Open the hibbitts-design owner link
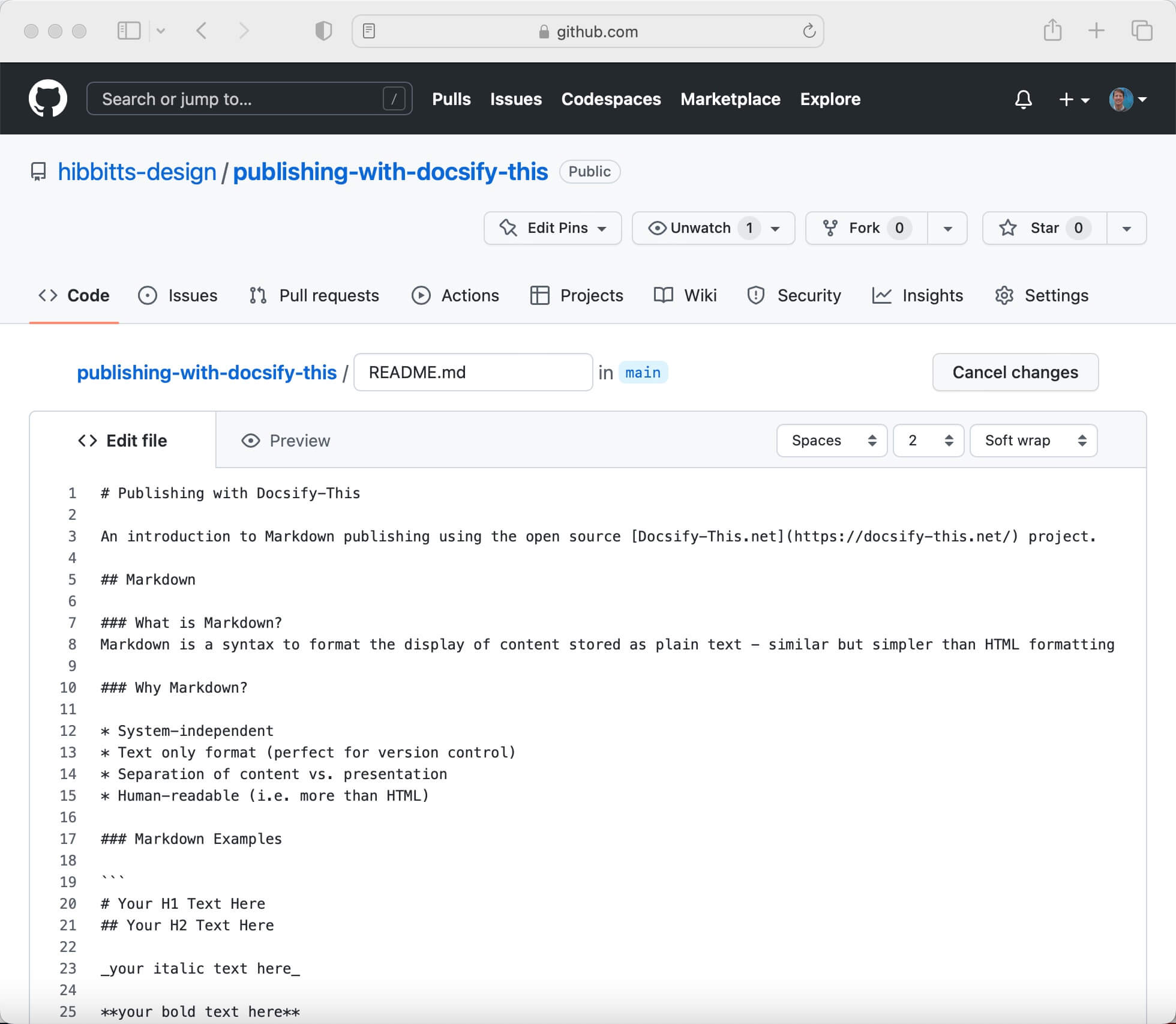The width and height of the screenshot is (1176, 1024). coord(137,172)
